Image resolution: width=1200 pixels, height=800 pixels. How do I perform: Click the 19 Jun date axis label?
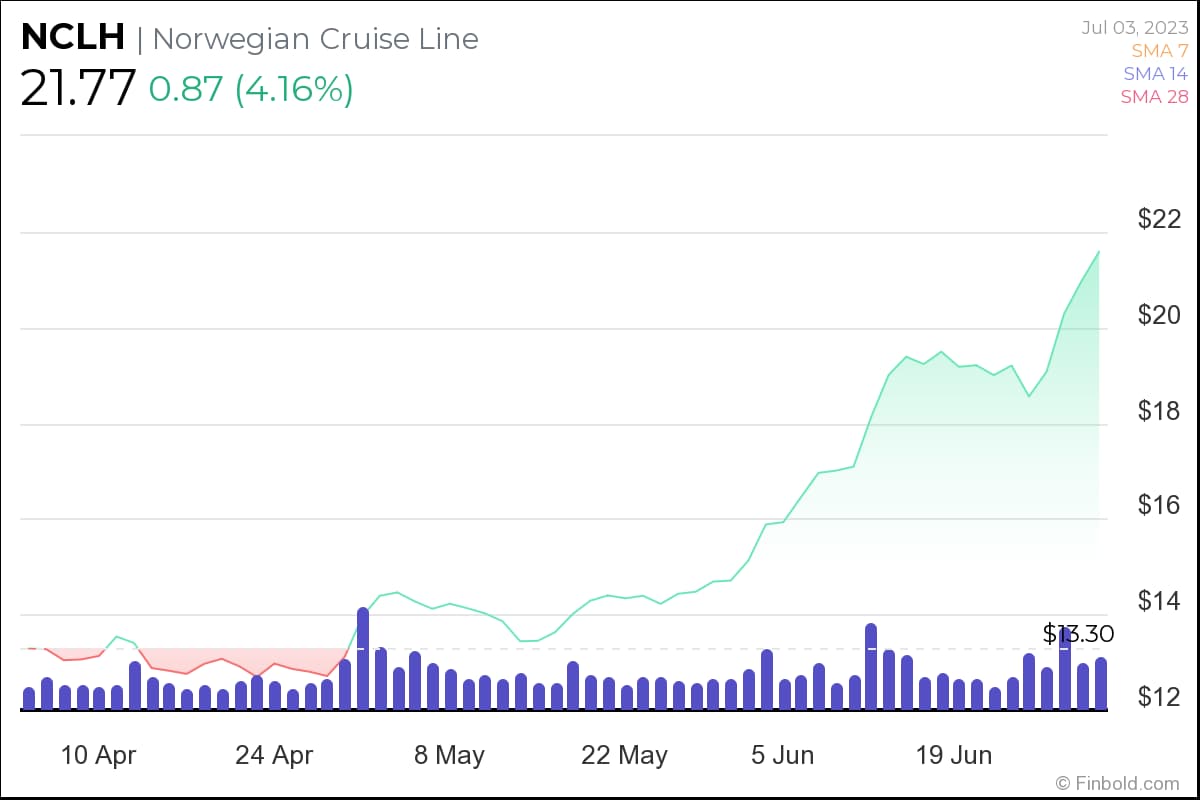pos(954,755)
